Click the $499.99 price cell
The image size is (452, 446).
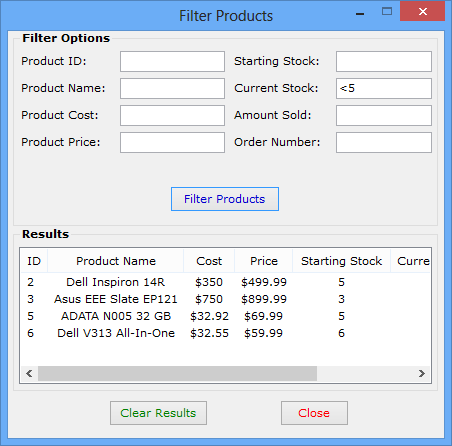[264, 282]
